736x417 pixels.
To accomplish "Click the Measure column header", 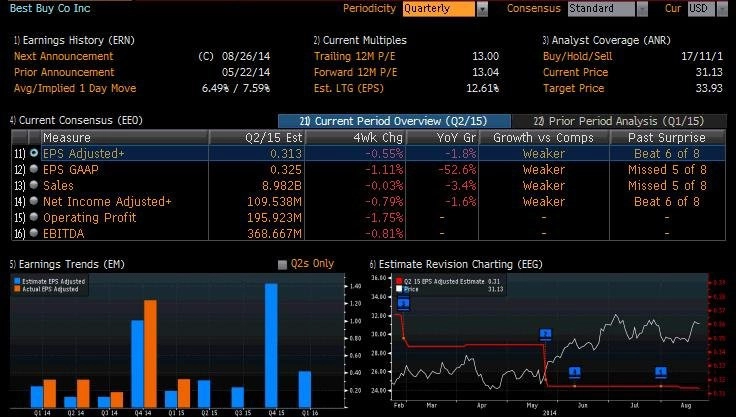I will (x=124, y=138).
